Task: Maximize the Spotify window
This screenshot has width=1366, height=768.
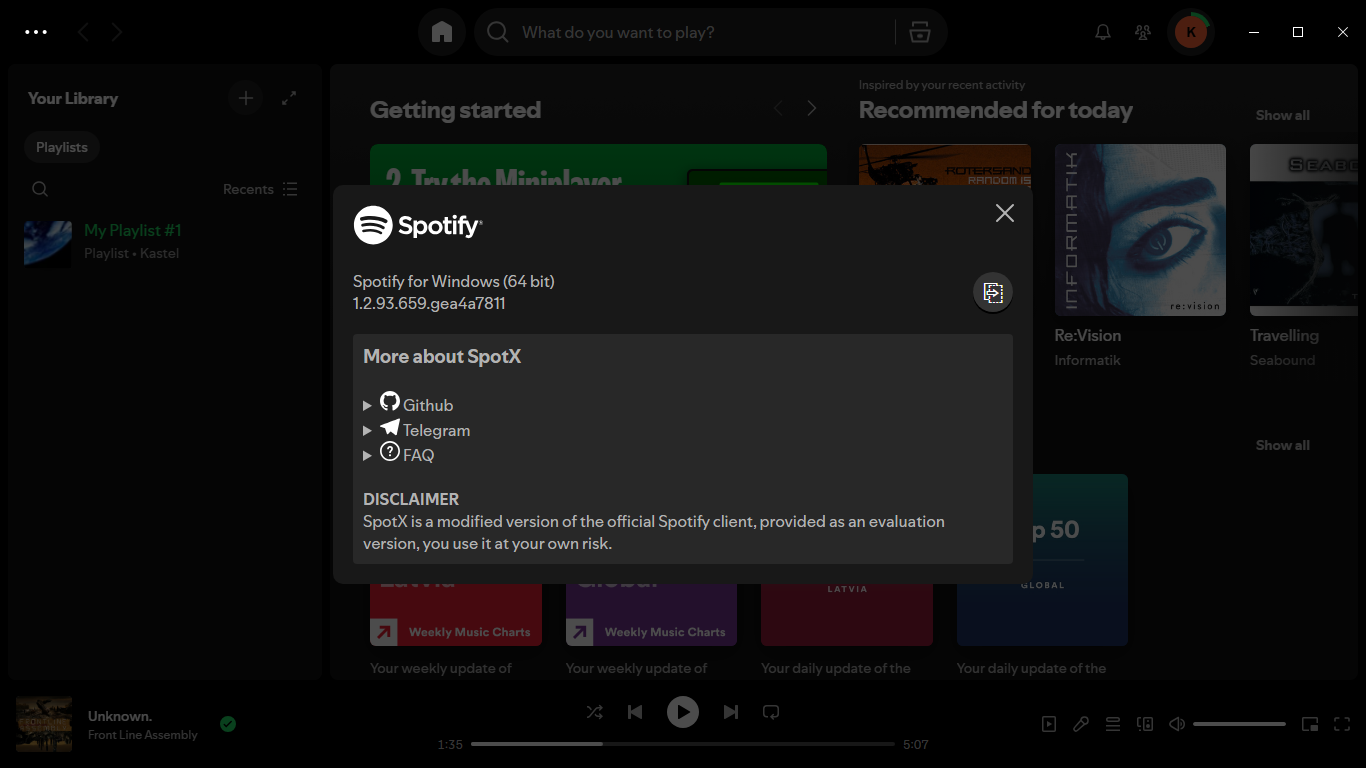Action: (x=1298, y=32)
